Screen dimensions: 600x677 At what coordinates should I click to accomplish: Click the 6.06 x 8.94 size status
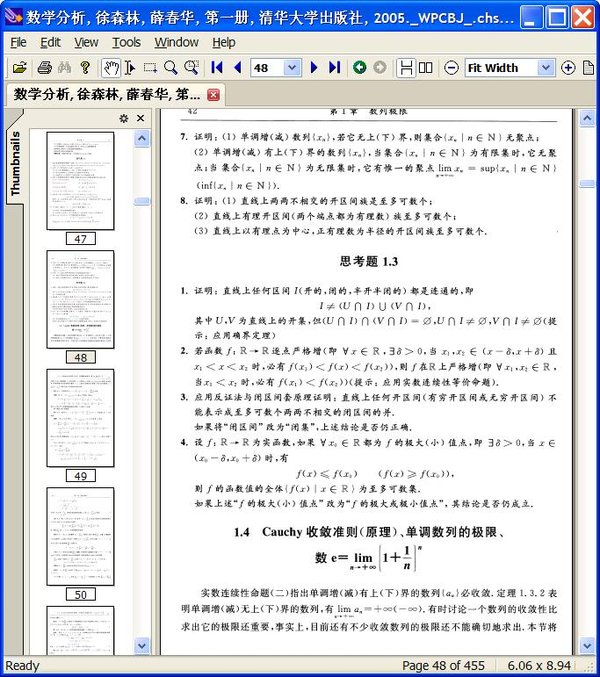[x=539, y=665]
